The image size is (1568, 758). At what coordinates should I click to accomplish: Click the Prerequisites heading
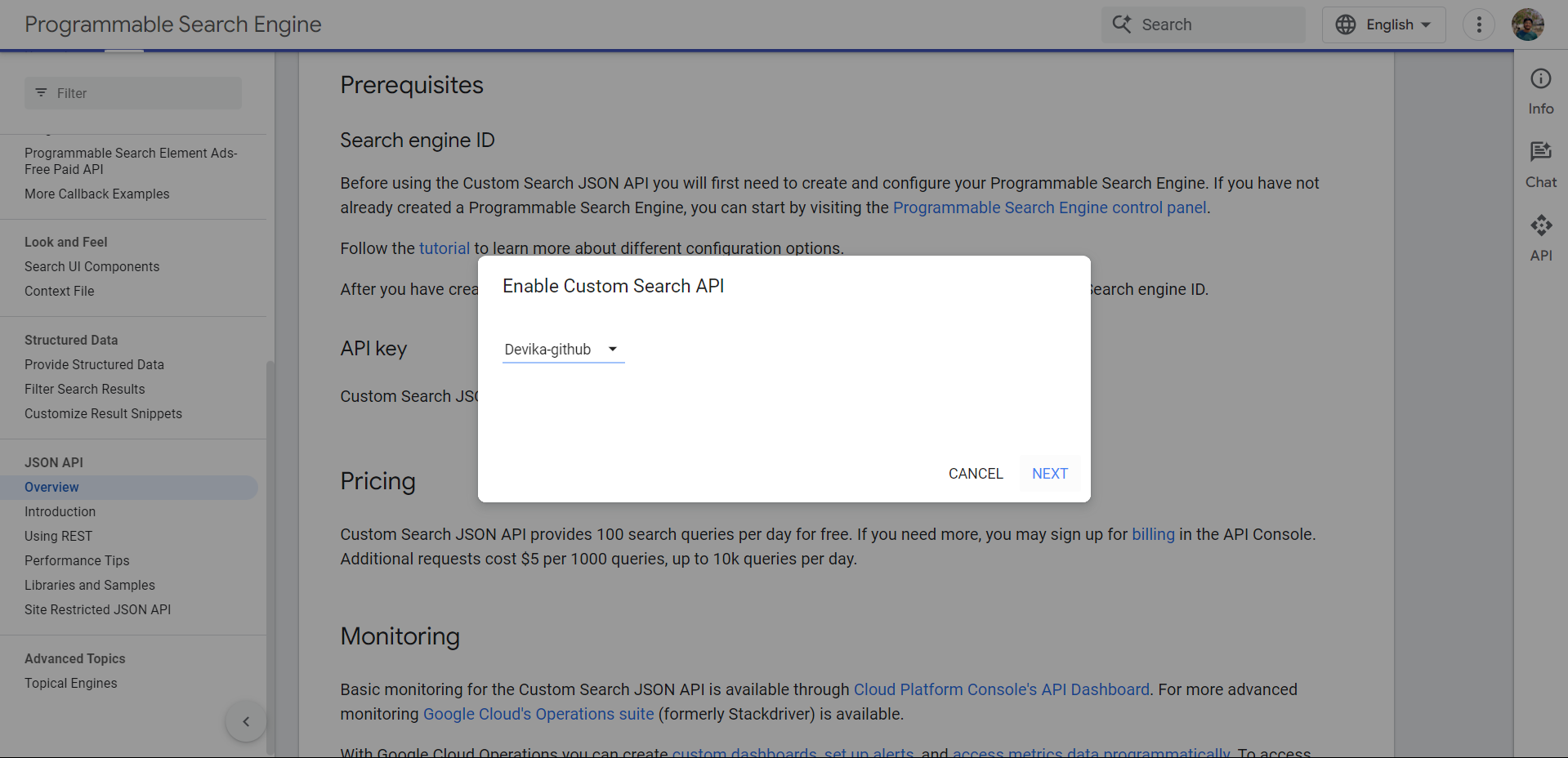tap(412, 85)
